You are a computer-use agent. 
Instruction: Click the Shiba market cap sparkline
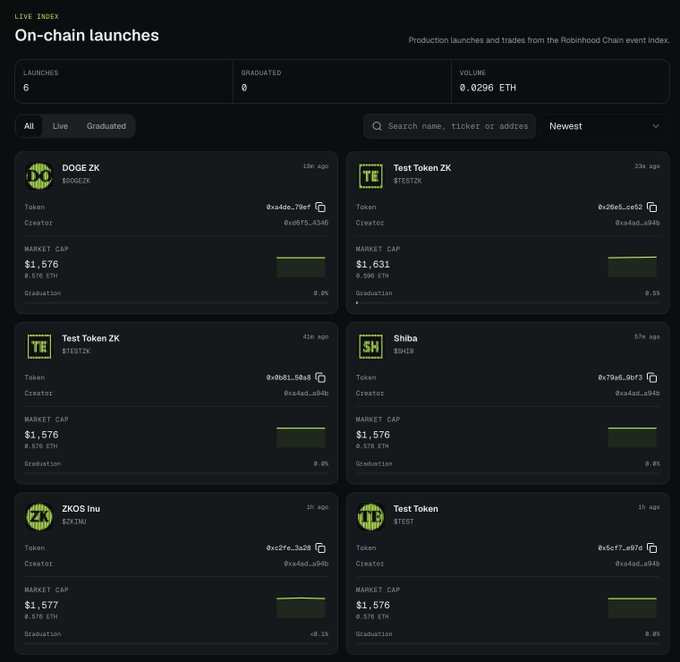click(632, 437)
